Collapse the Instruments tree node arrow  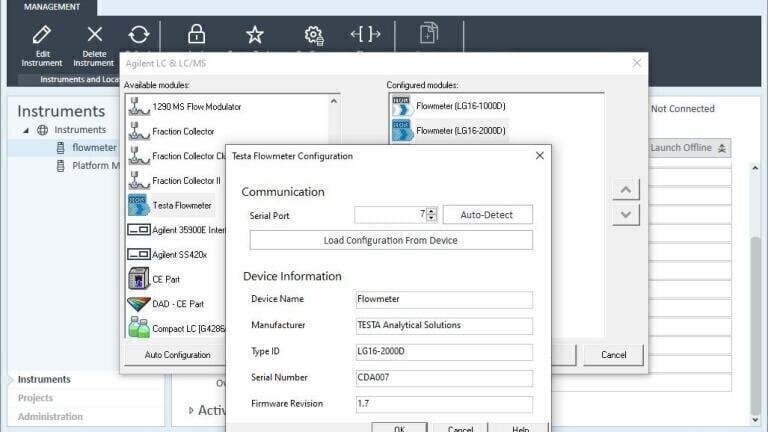point(26,130)
